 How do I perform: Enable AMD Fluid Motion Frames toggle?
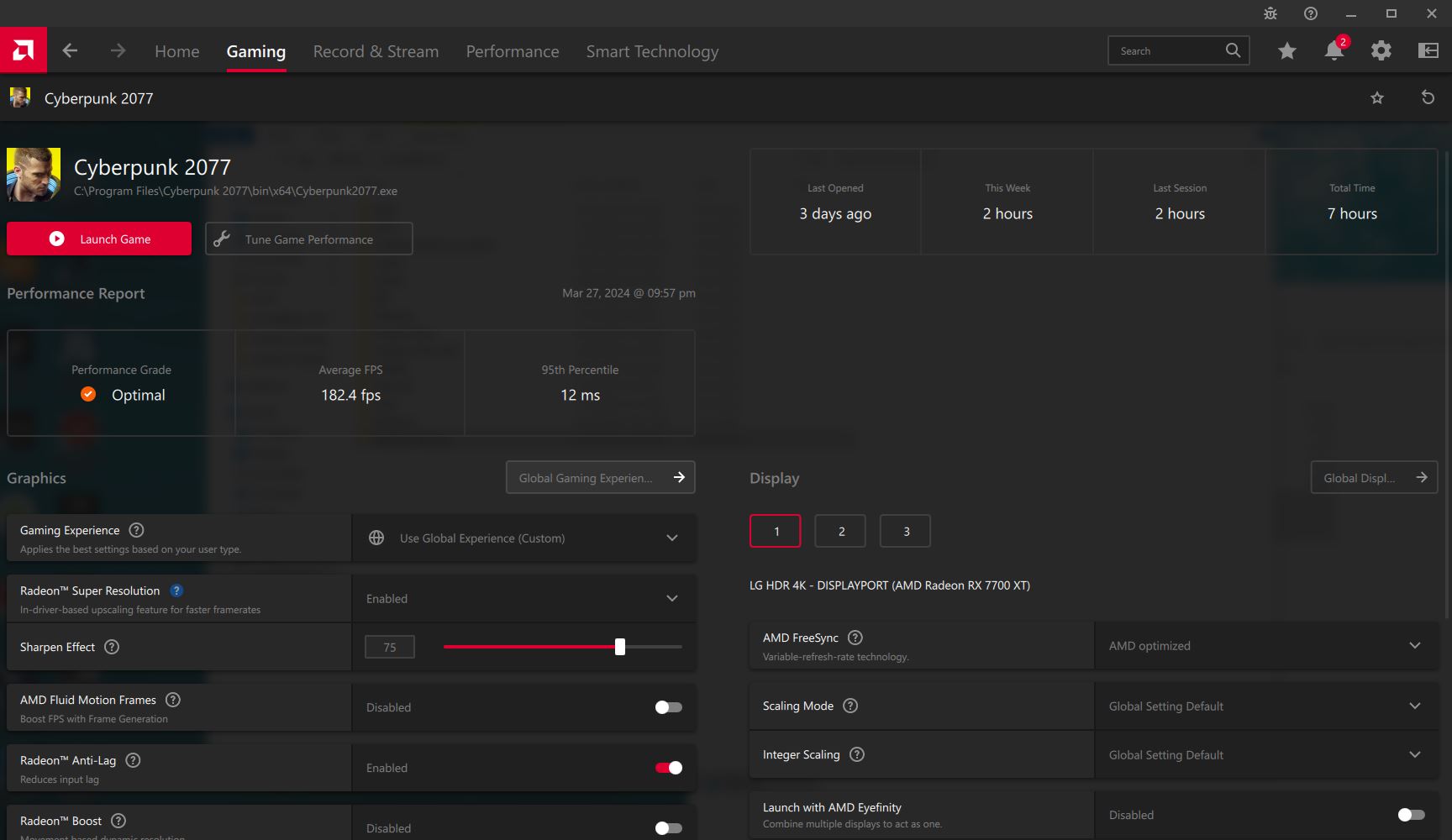pyautogui.click(x=669, y=707)
